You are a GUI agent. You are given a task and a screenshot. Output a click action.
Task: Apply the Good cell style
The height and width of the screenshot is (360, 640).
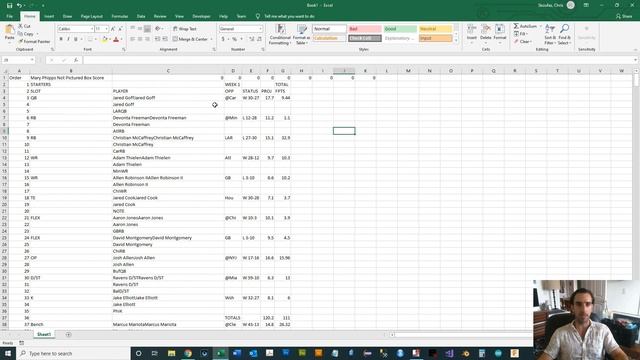pos(400,29)
